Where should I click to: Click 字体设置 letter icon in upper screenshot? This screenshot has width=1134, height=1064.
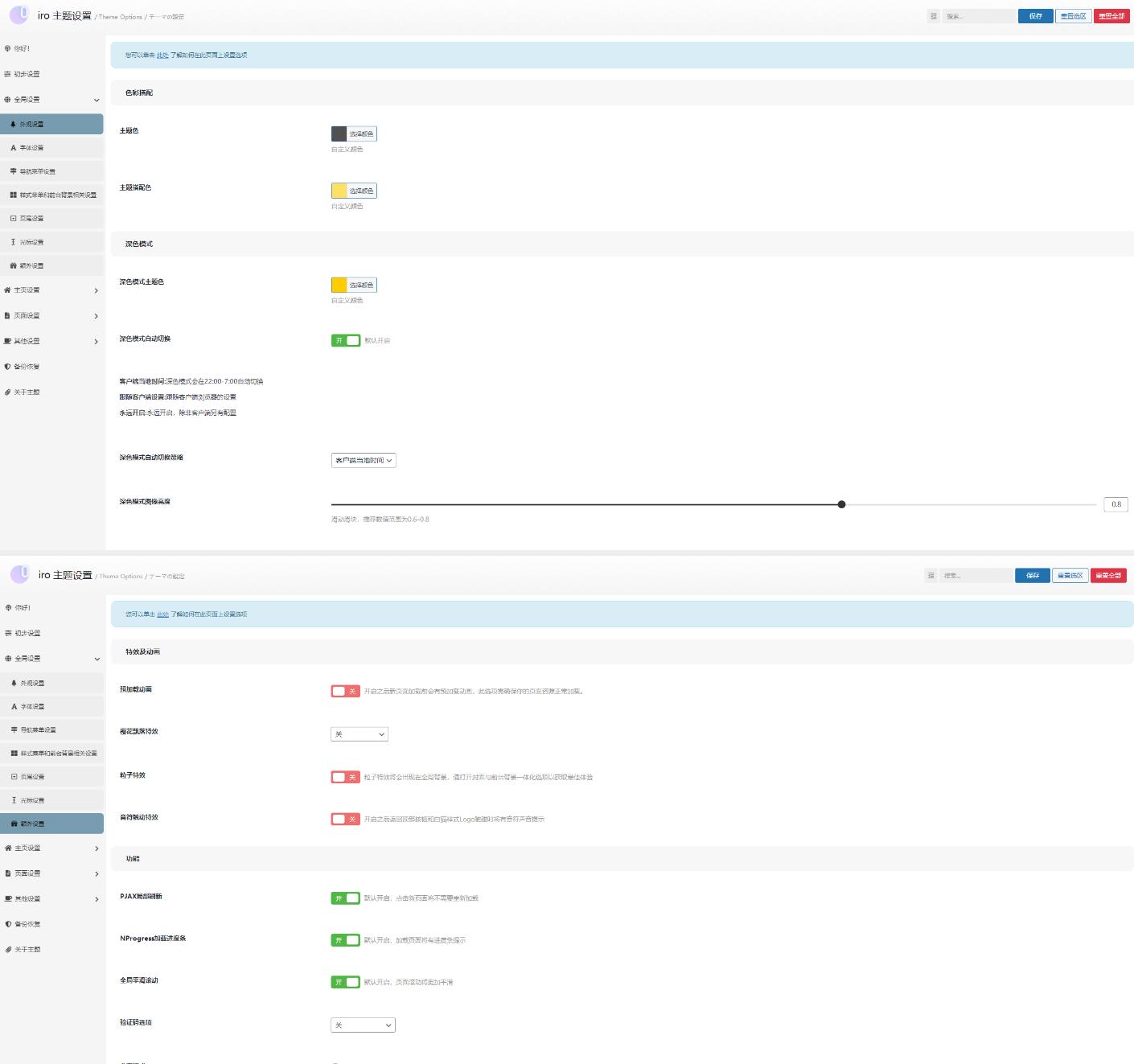click(x=13, y=148)
